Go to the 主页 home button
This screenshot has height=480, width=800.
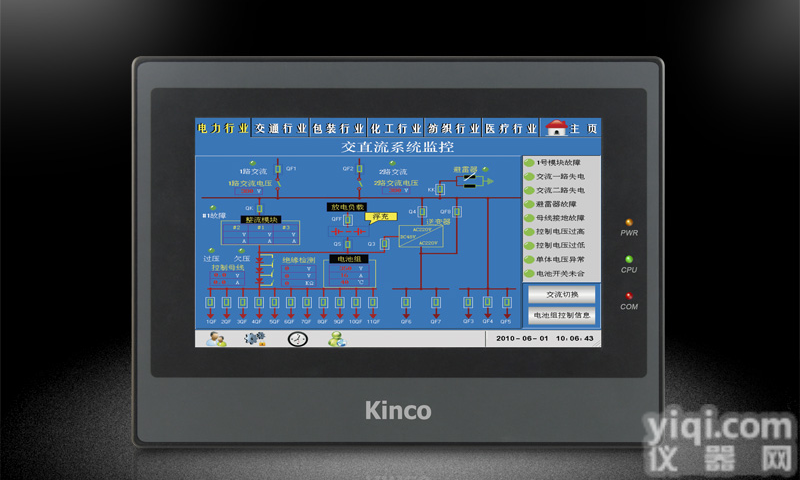point(571,128)
